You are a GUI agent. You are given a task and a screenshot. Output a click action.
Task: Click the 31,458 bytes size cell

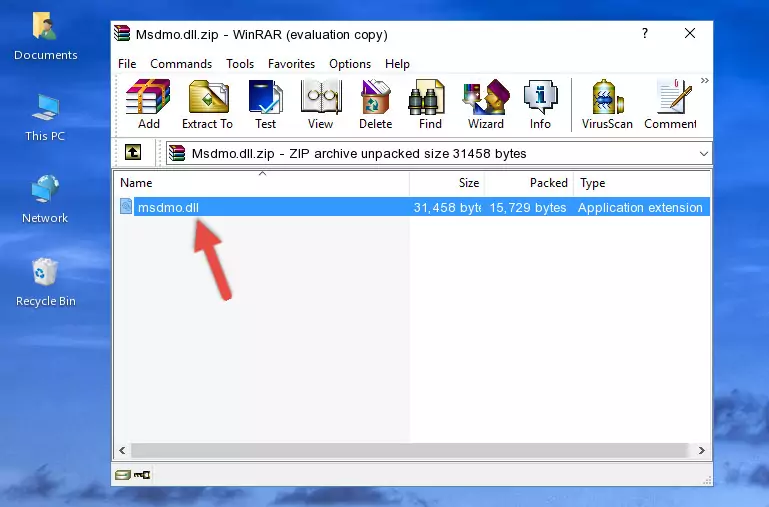pyautogui.click(x=447, y=207)
